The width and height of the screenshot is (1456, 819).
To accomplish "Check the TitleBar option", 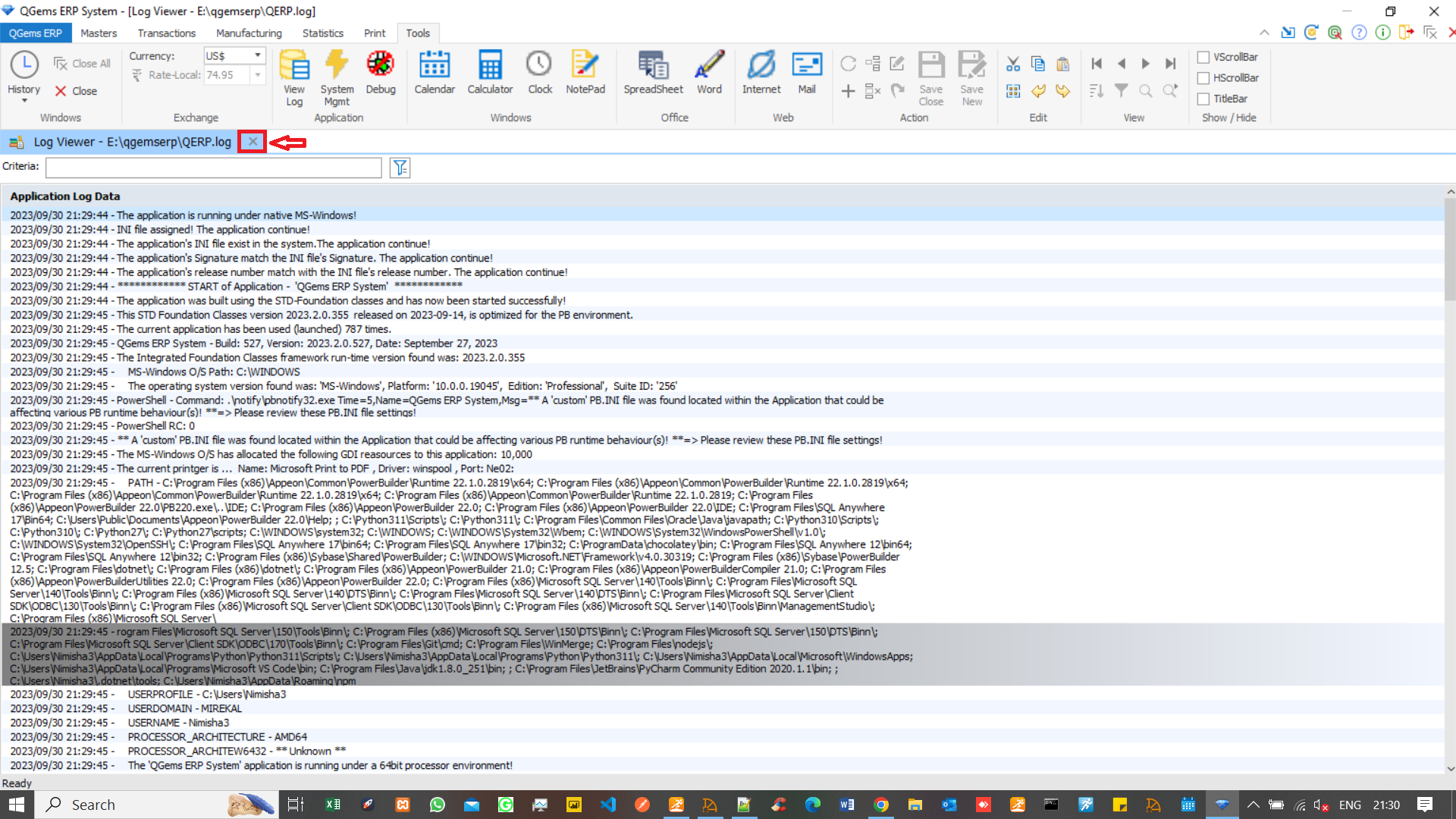I will coord(1203,99).
